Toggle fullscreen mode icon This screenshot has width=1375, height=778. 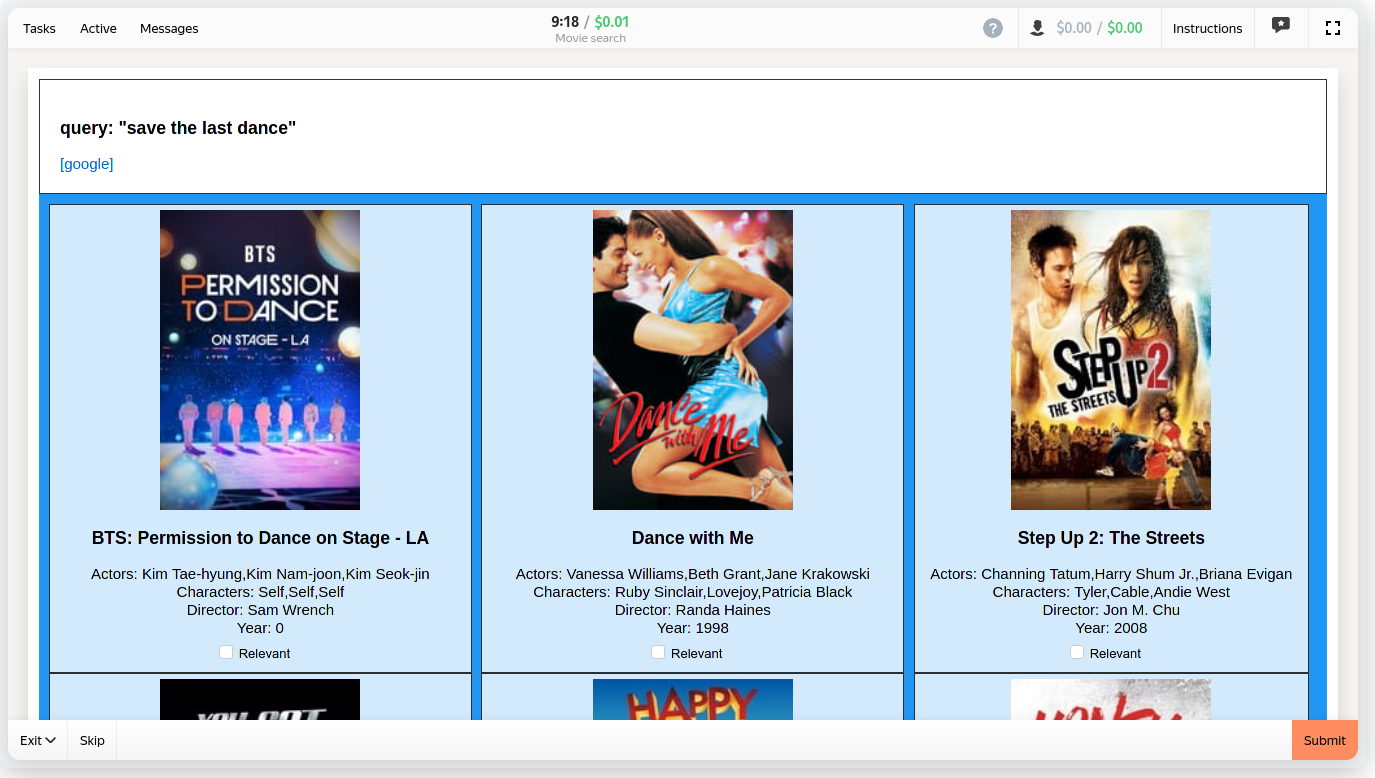click(x=1333, y=28)
